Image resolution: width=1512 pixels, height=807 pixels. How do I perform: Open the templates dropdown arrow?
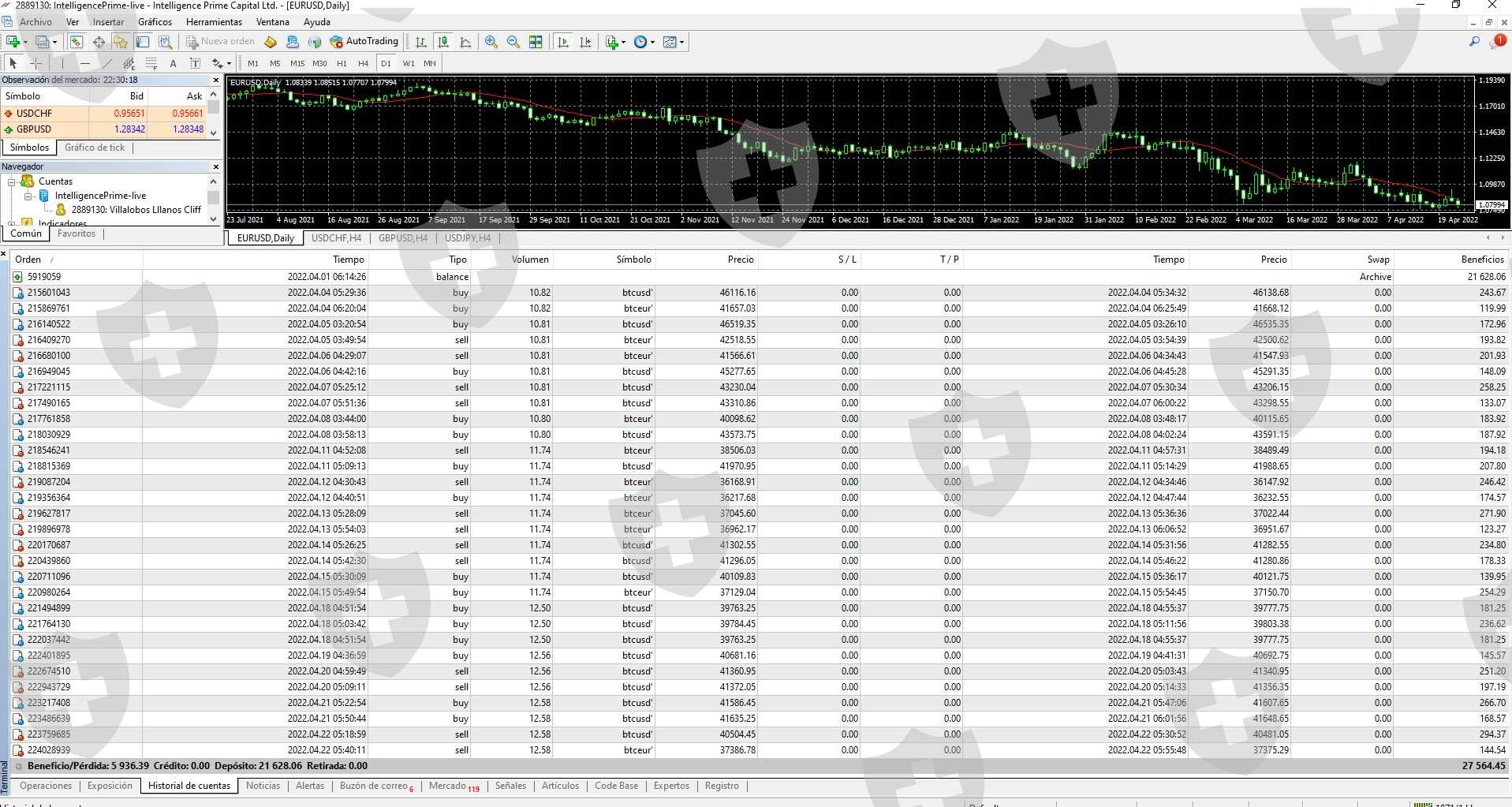point(681,43)
